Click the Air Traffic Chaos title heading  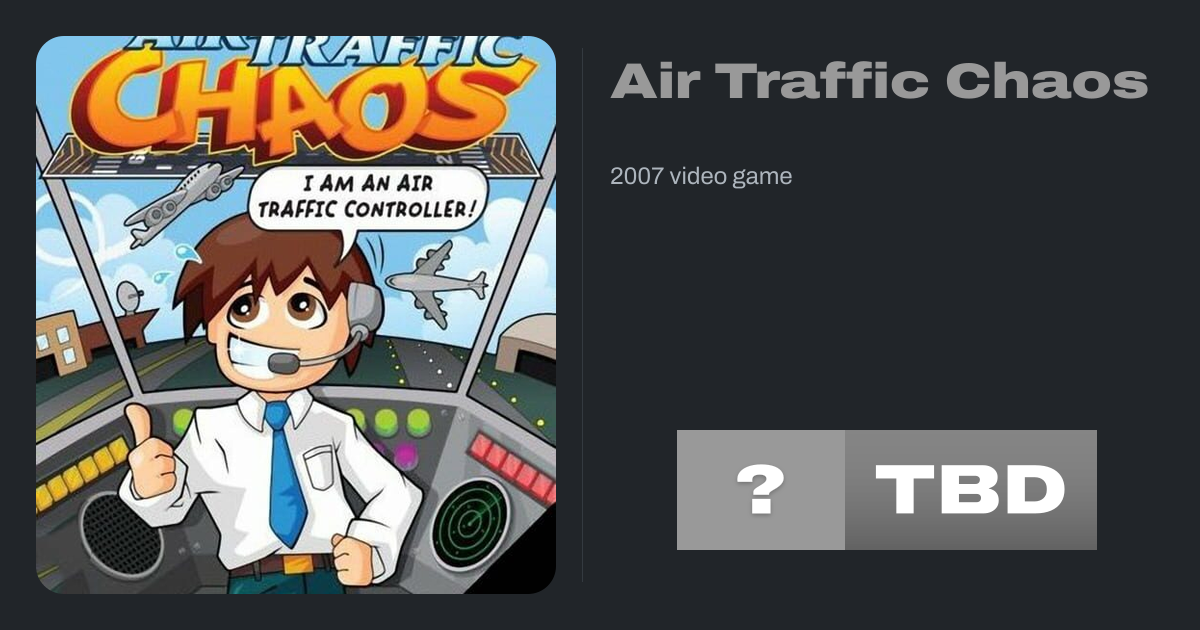(x=879, y=80)
